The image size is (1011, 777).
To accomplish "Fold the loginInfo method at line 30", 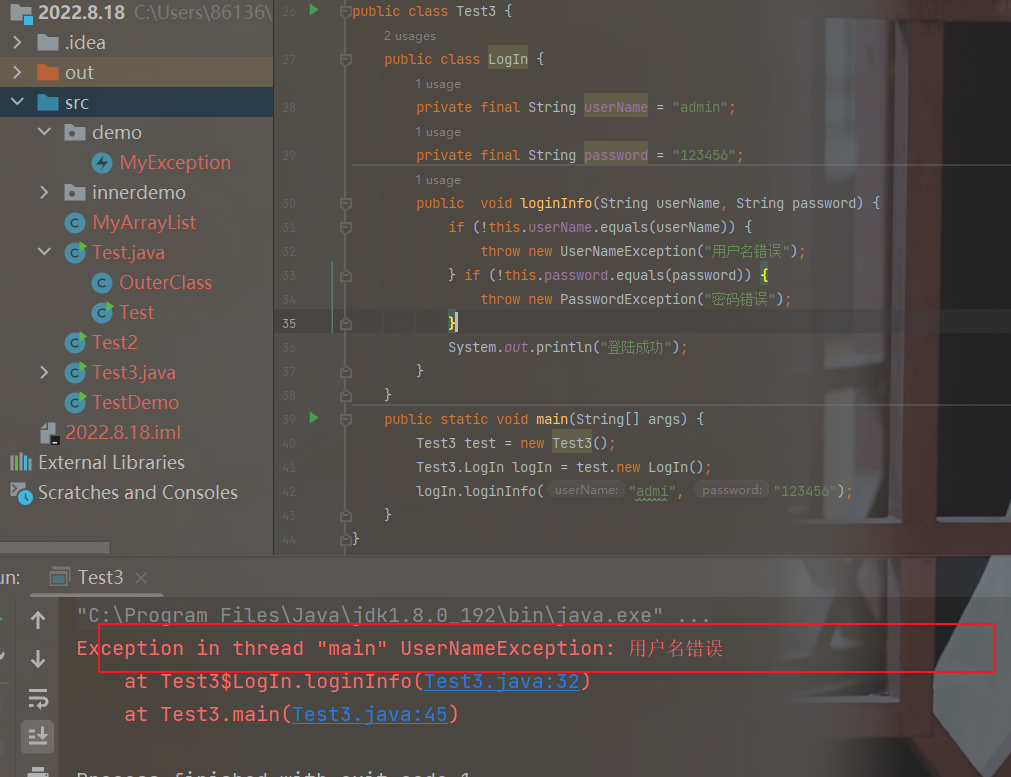I will pos(346,204).
